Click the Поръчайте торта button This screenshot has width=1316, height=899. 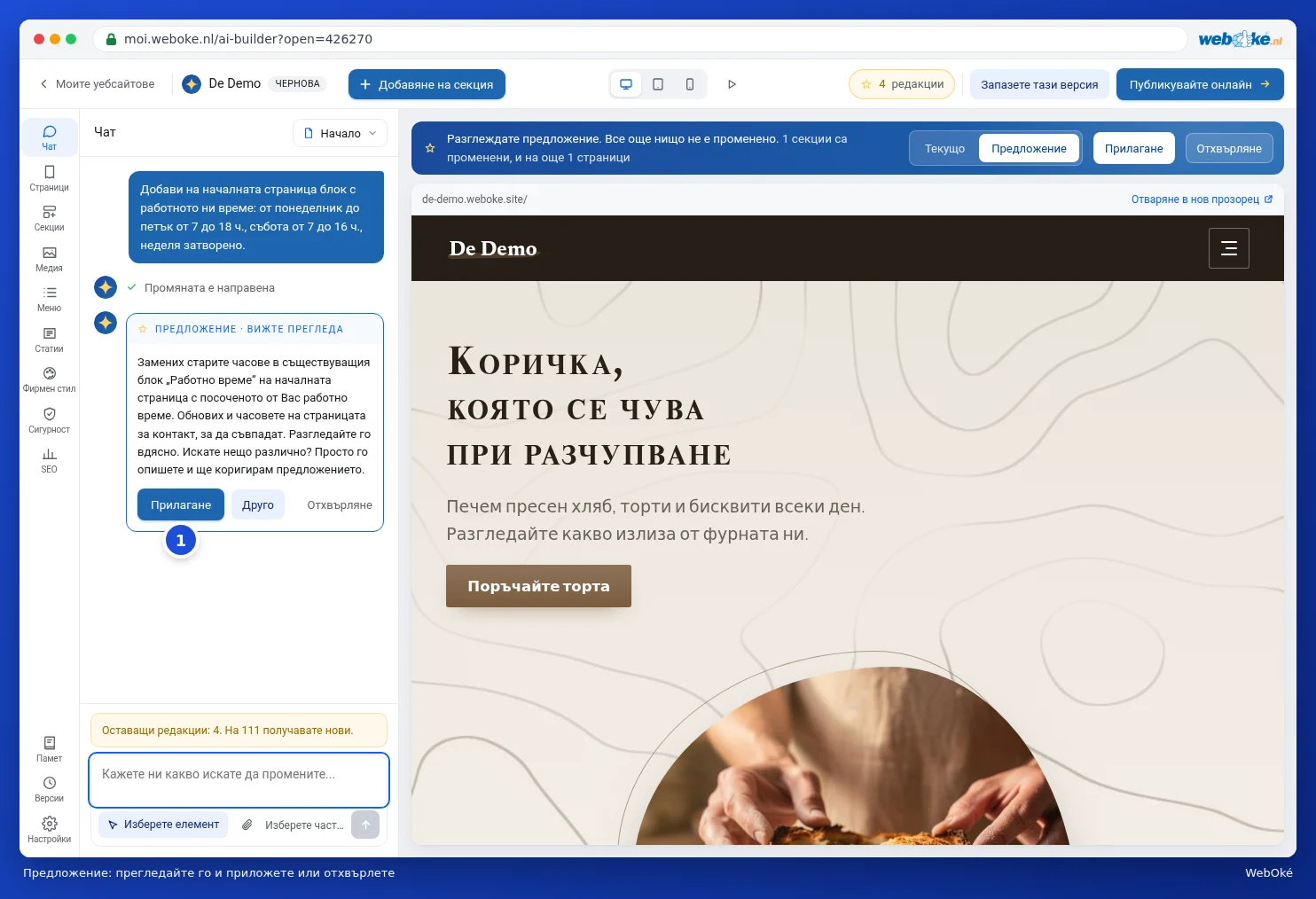(538, 586)
